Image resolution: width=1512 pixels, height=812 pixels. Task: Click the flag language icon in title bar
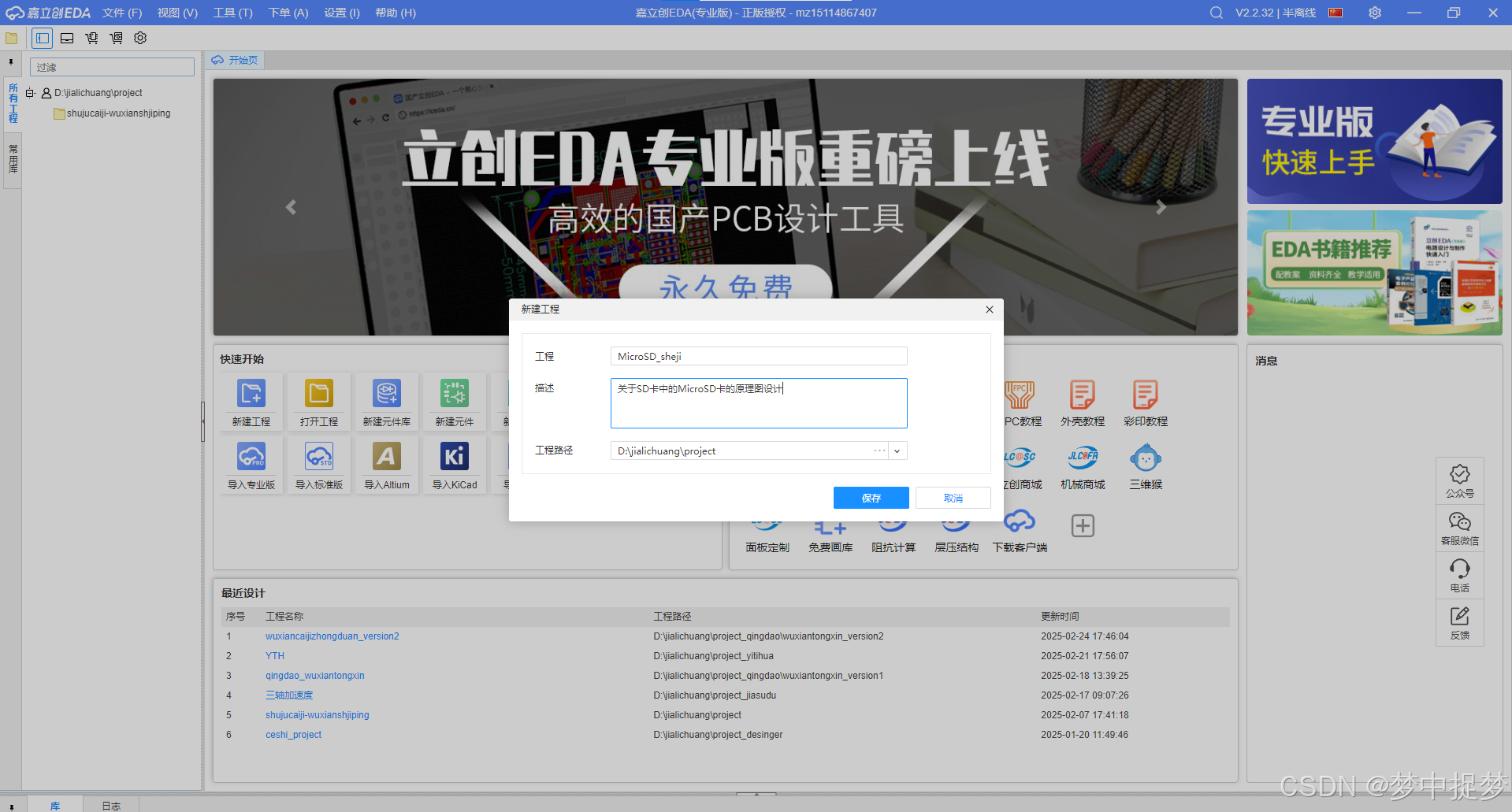tap(1336, 13)
